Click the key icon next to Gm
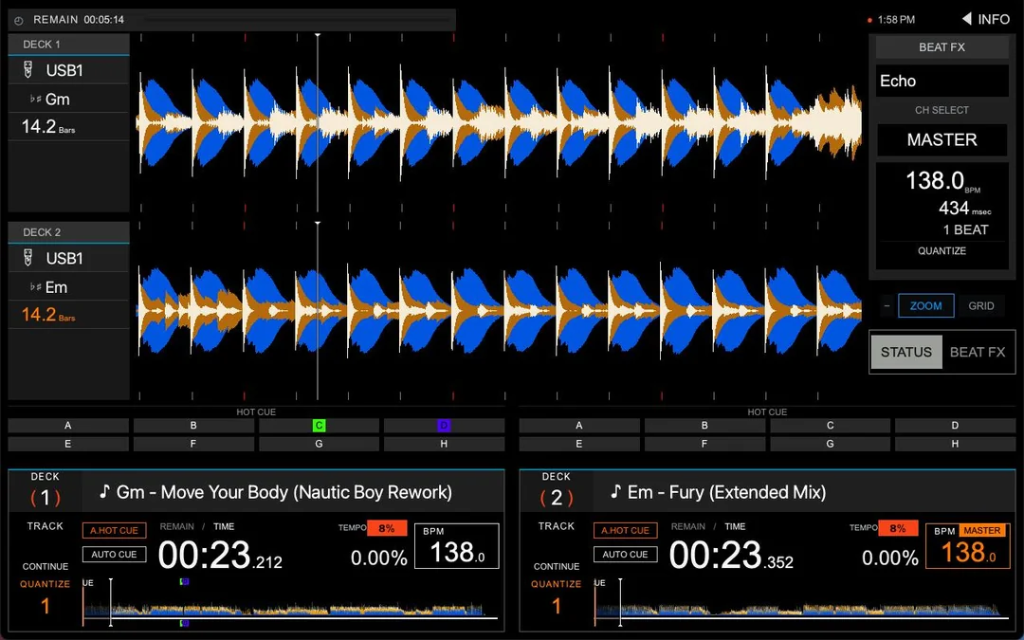The width and height of the screenshot is (1024, 640). click(36, 99)
